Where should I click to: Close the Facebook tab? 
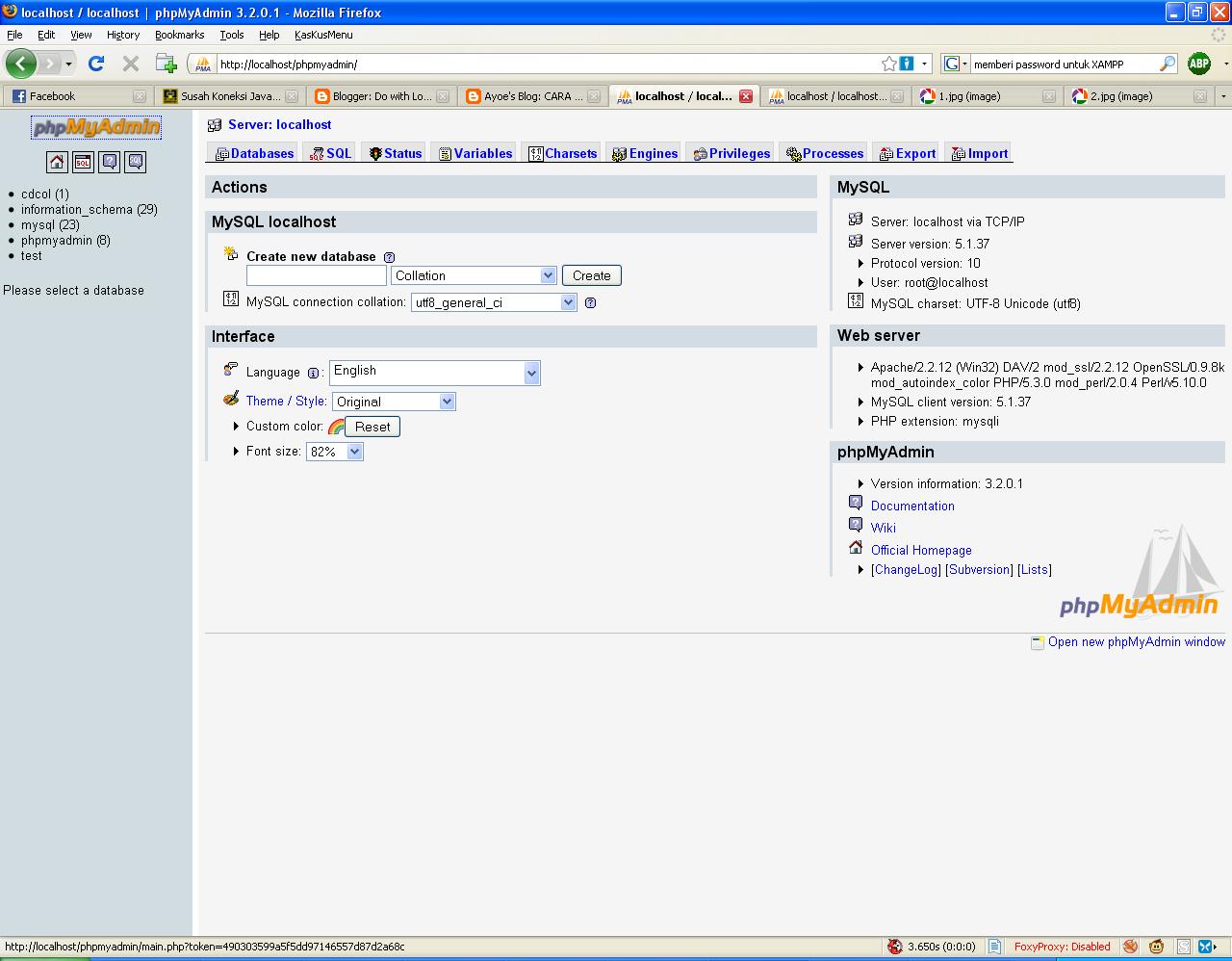139,96
